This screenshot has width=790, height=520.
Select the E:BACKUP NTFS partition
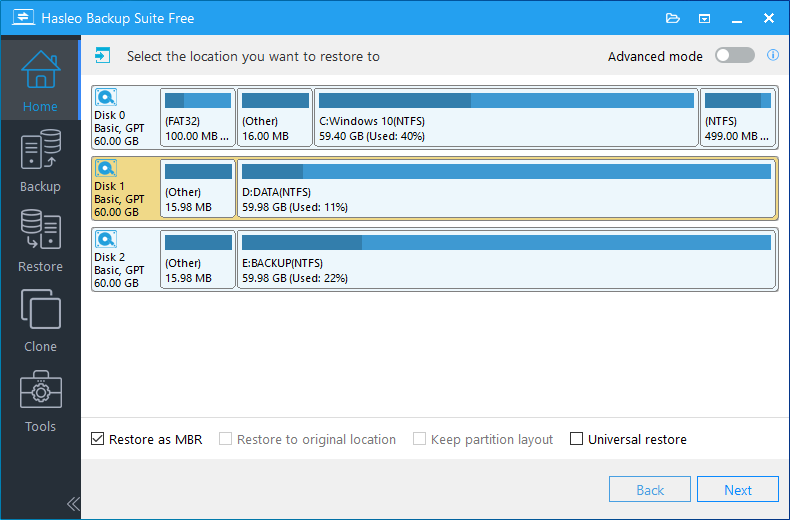(x=506, y=259)
